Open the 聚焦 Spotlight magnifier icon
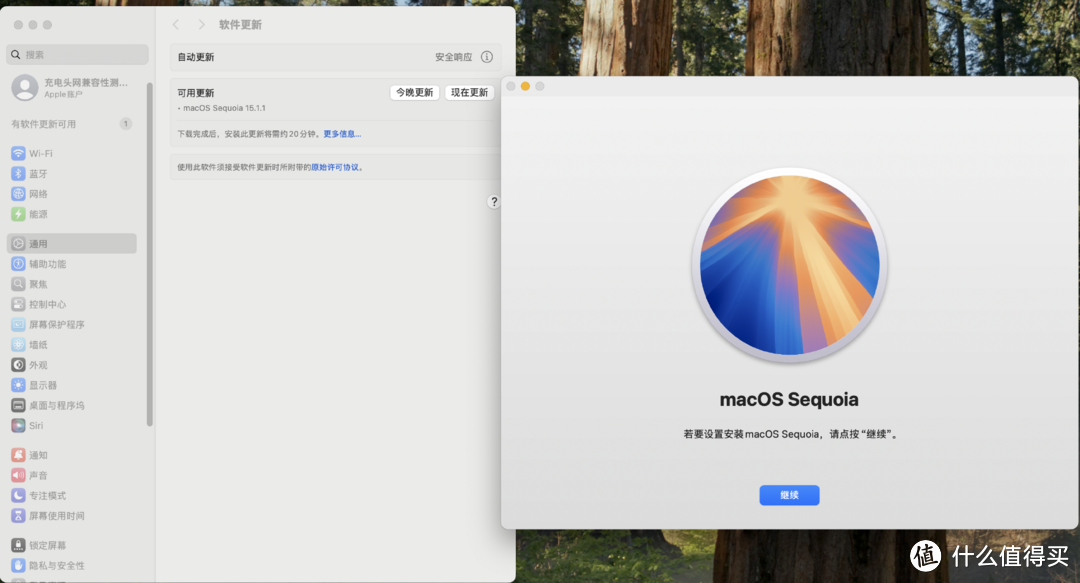 pos(19,284)
